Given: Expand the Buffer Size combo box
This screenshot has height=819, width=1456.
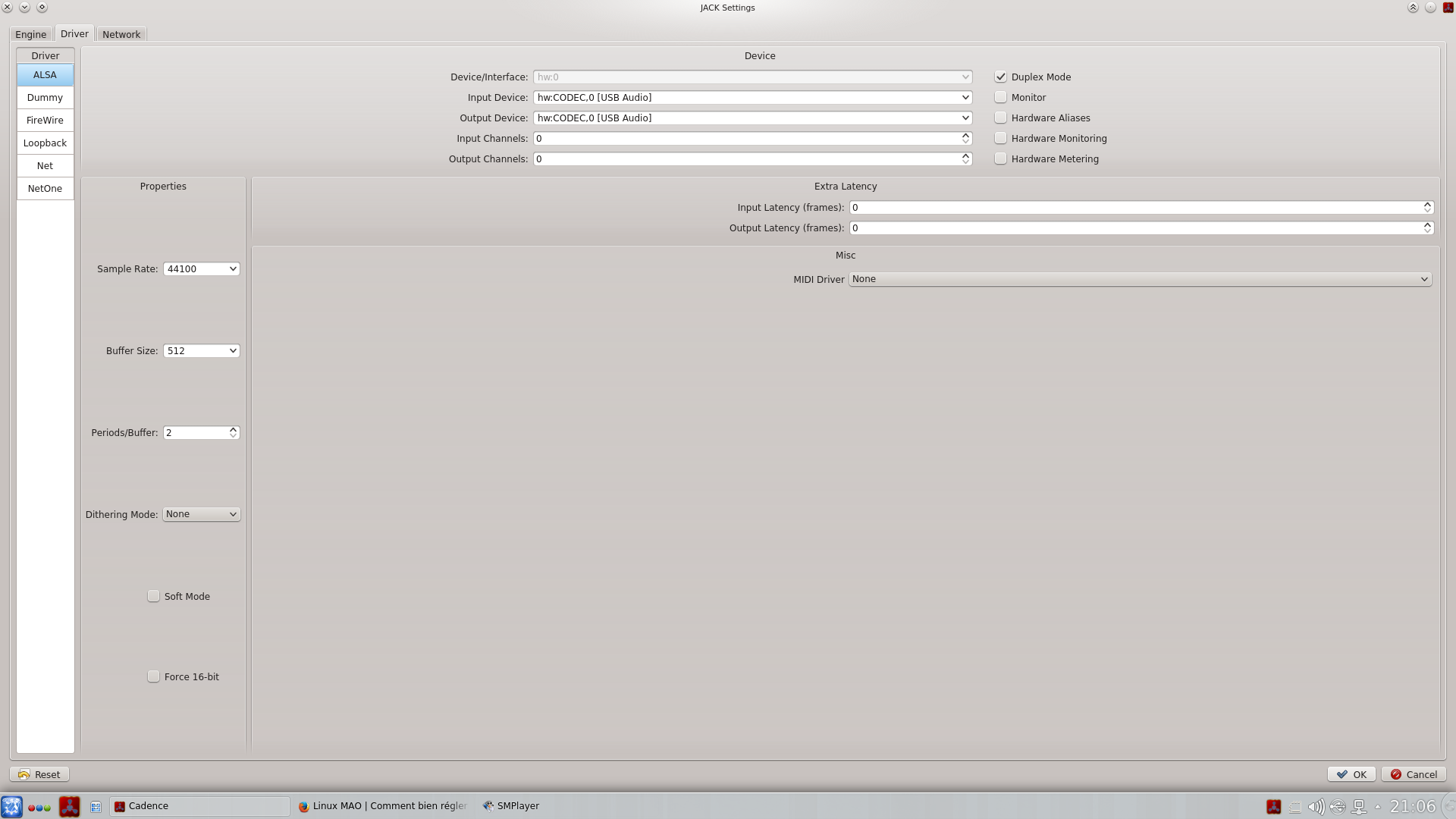Looking at the screenshot, I should [201, 351].
